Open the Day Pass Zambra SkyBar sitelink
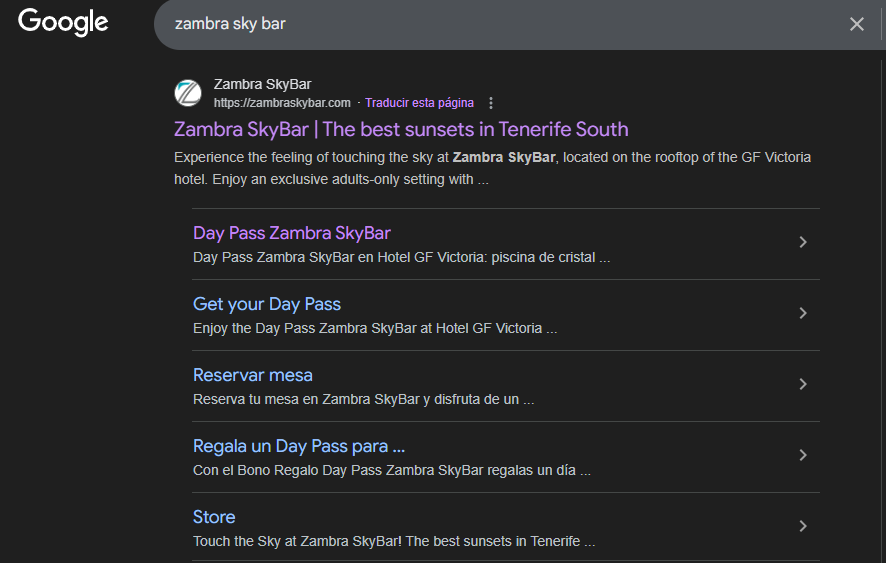Viewport: 886px width, 563px height. [292, 233]
